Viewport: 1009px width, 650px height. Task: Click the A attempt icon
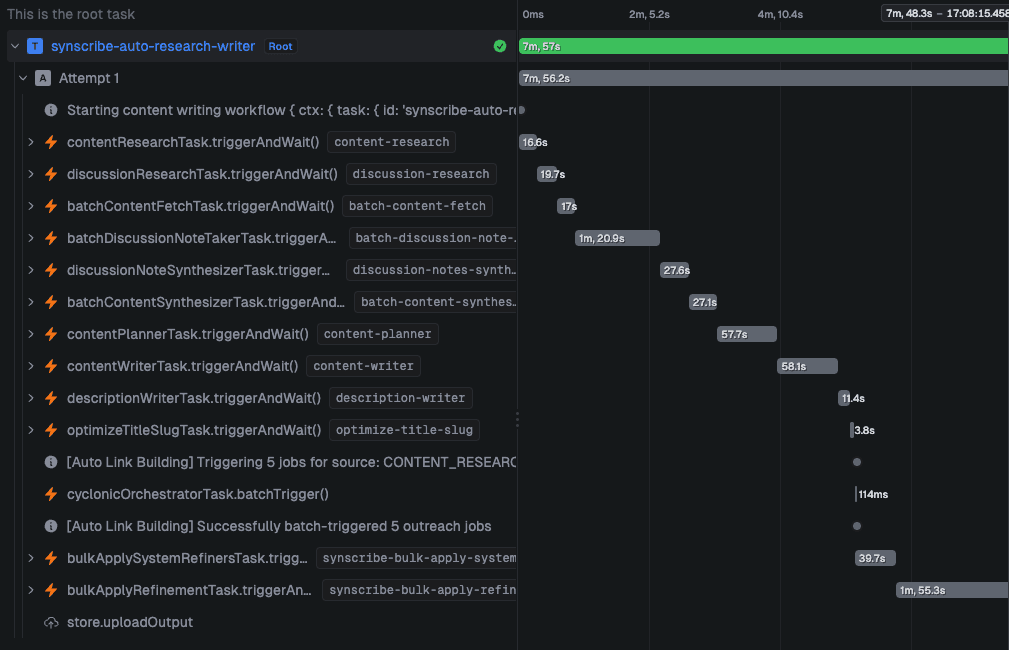pos(42,79)
